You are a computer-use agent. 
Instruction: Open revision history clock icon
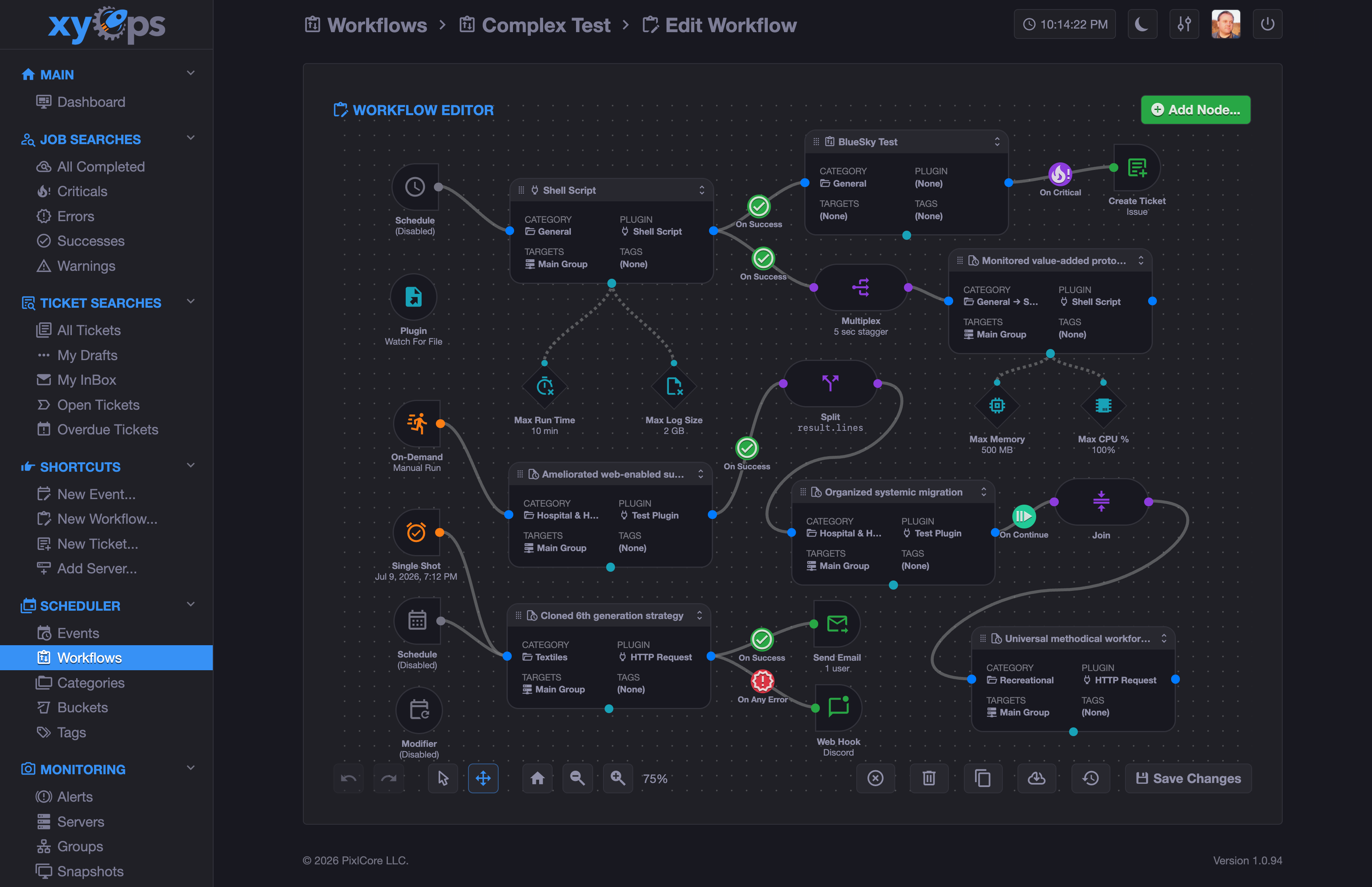coord(1091,778)
